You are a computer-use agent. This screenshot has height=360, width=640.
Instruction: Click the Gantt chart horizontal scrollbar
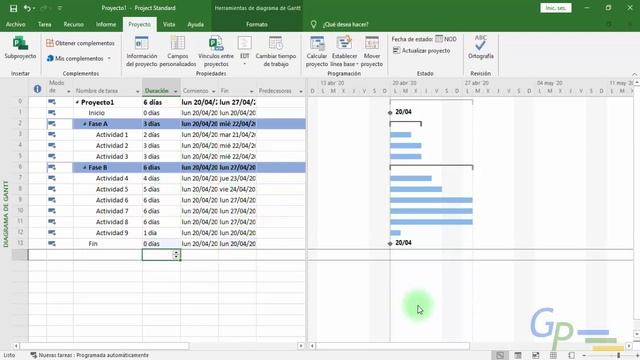[393, 346]
